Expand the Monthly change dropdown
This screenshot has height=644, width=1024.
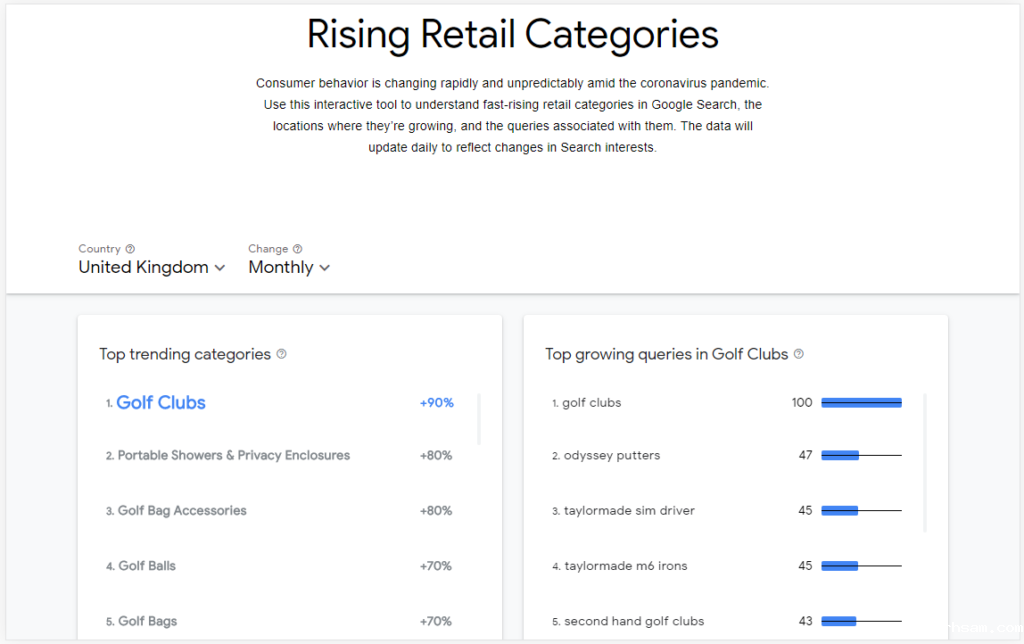tap(289, 267)
